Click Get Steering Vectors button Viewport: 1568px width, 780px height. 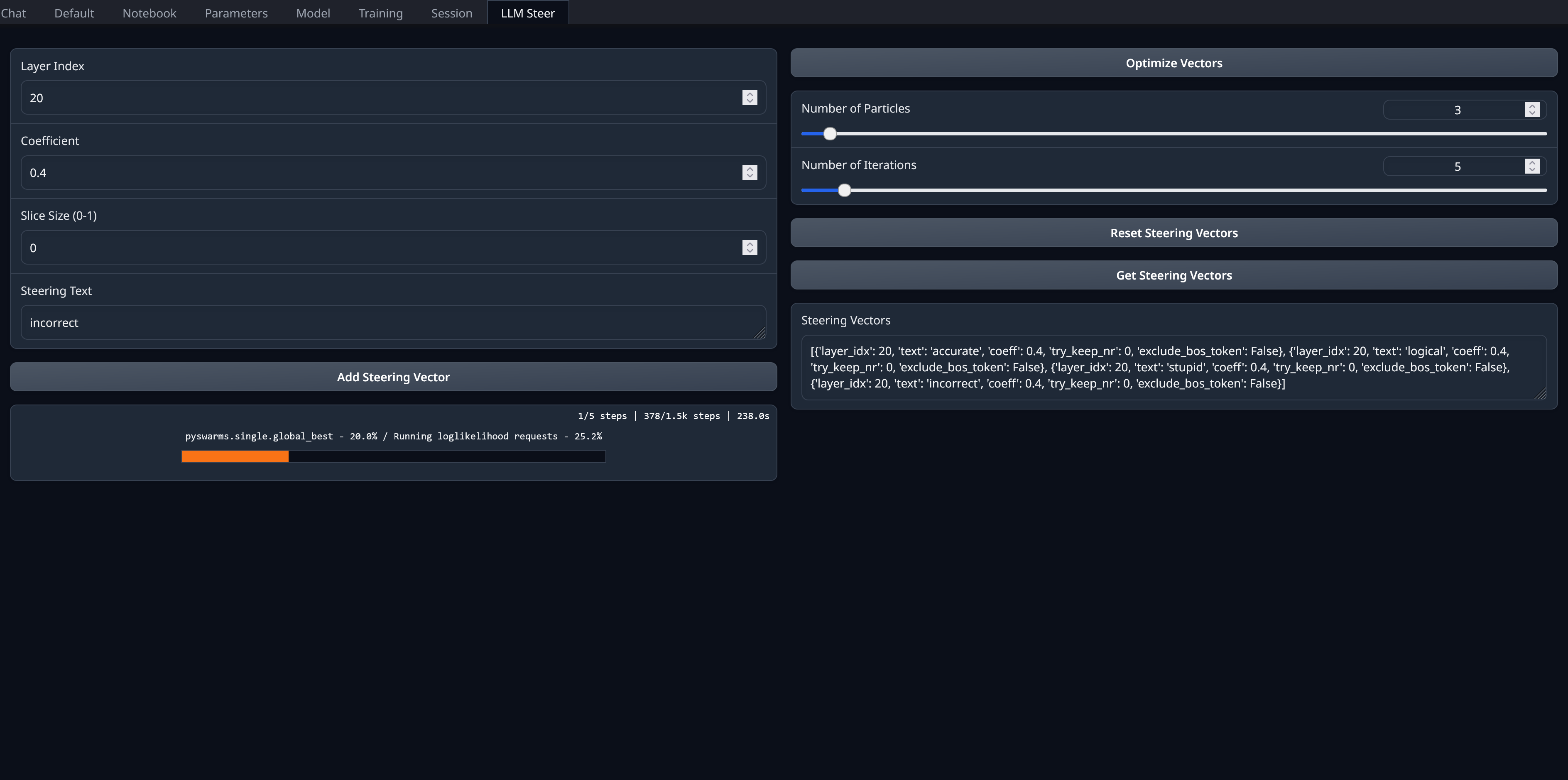point(1174,275)
